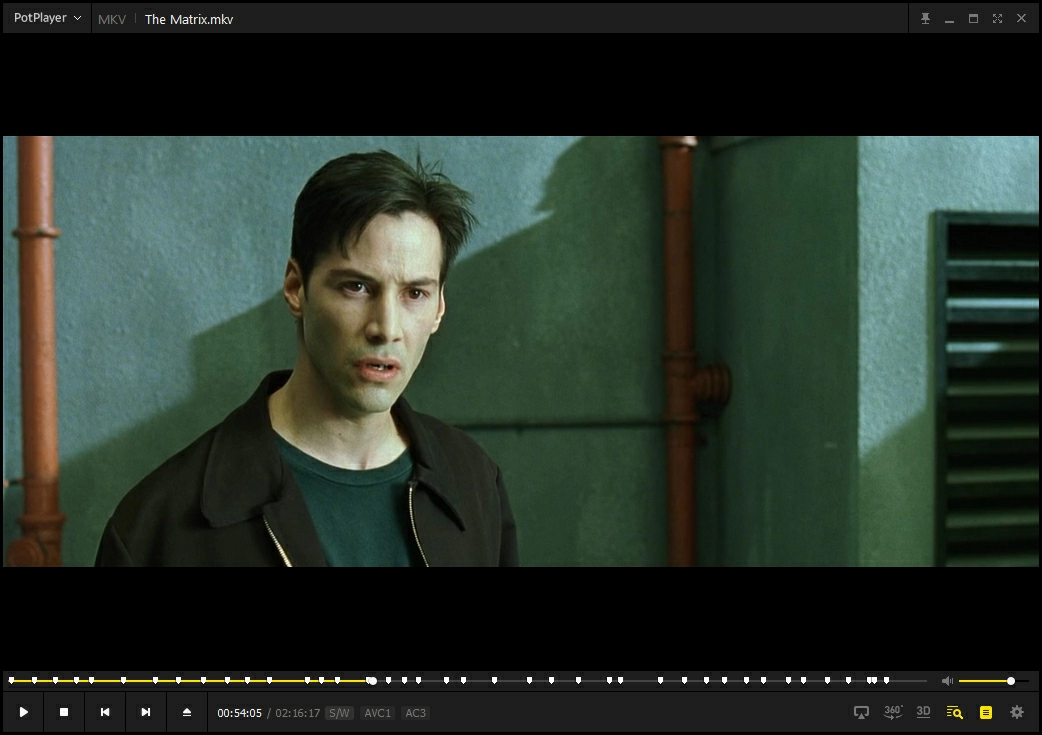Image resolution: width=1042 pixels, height=735 pixels.
Task: Pin the window always on top
Action: point(925,19)
